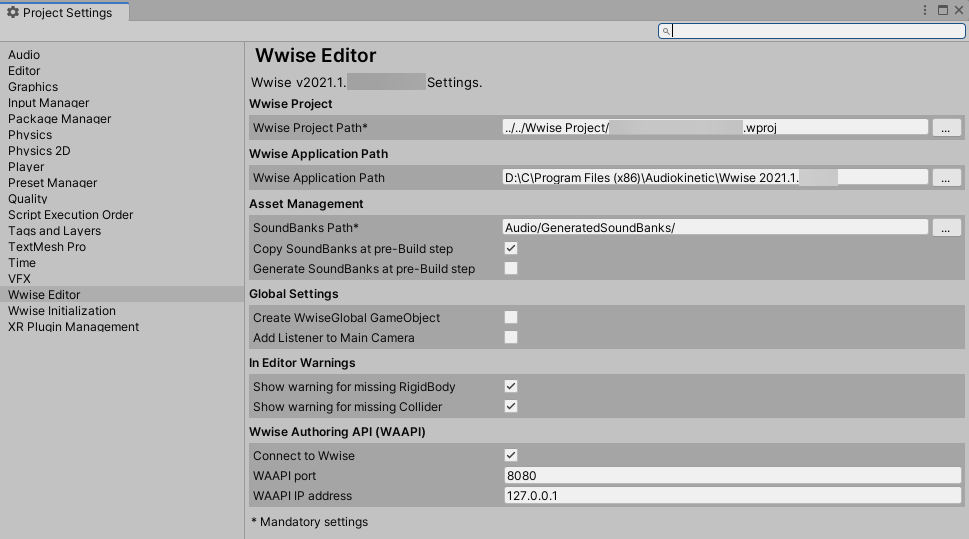Browse for SoundBanks Path
This screenshot has width=969, height=539.
point(946,227)
